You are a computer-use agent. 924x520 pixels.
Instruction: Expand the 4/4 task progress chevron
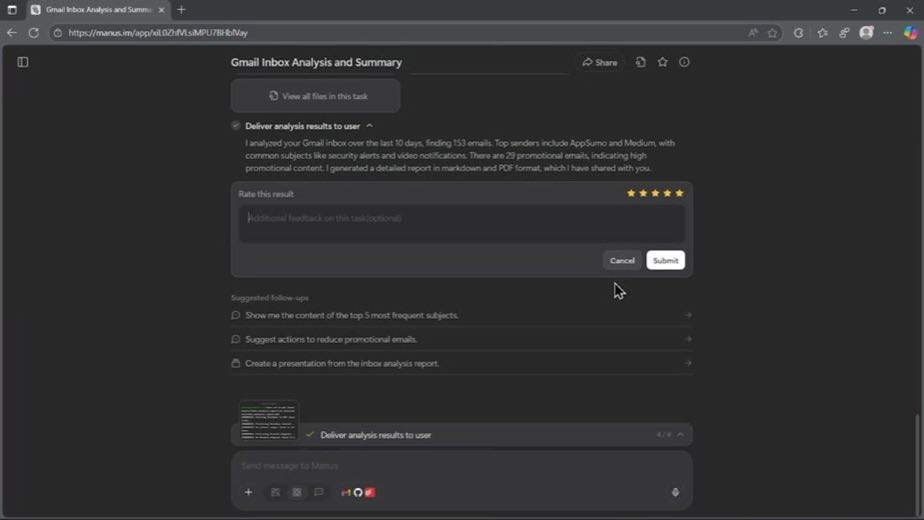click(x=681, y=435)
